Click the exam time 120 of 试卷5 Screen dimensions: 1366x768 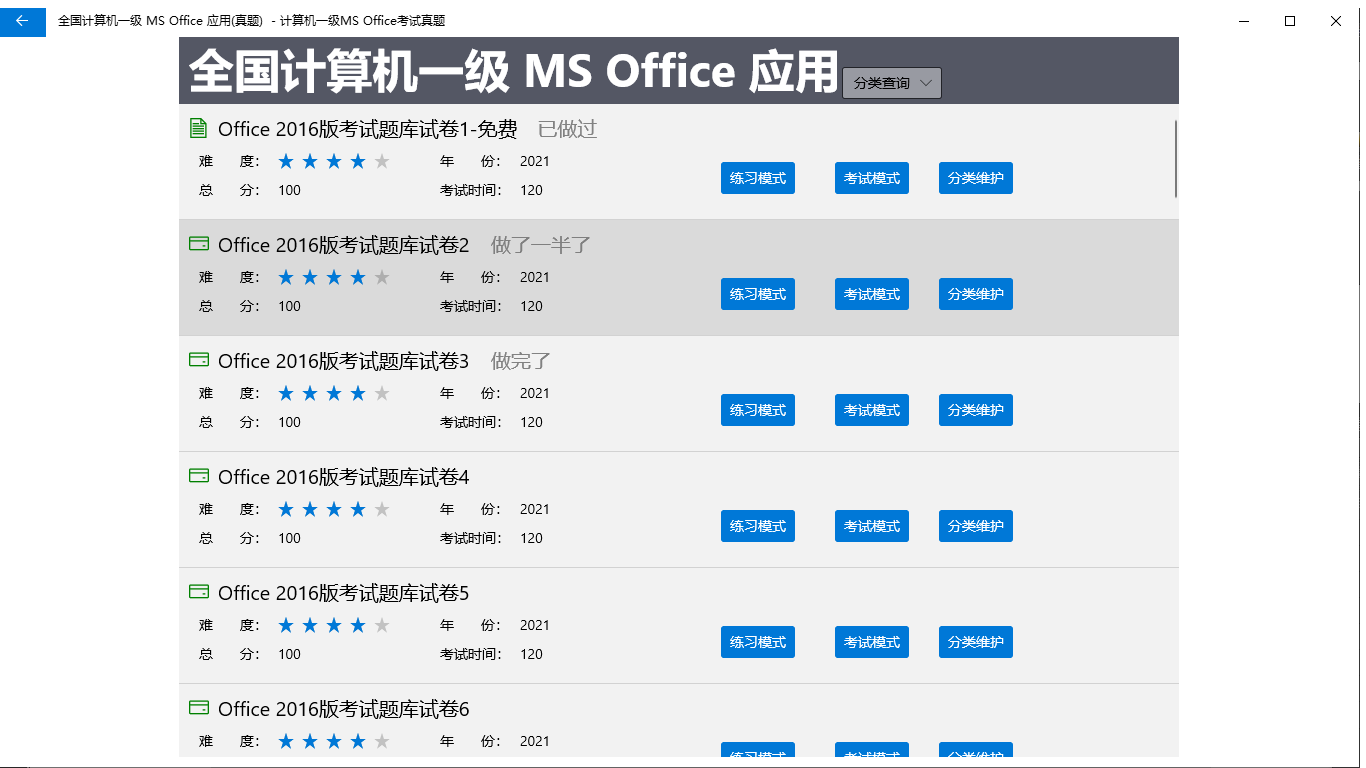click(532, 654)
